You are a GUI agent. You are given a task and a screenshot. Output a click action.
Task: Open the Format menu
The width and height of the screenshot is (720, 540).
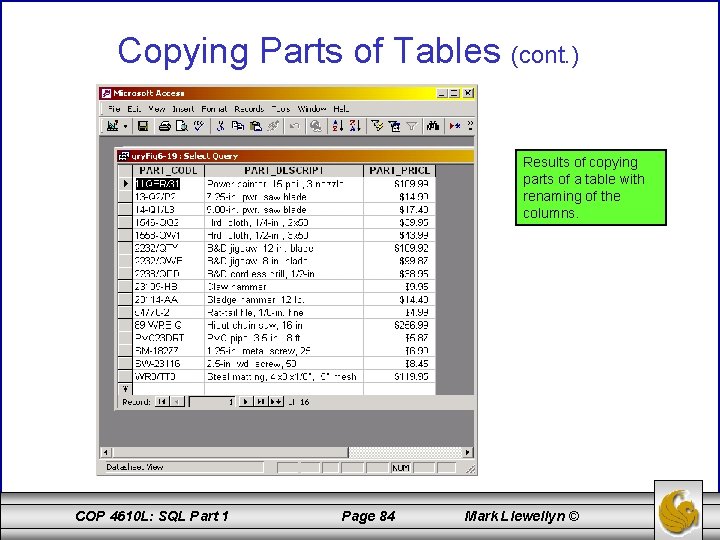[214, 109]
